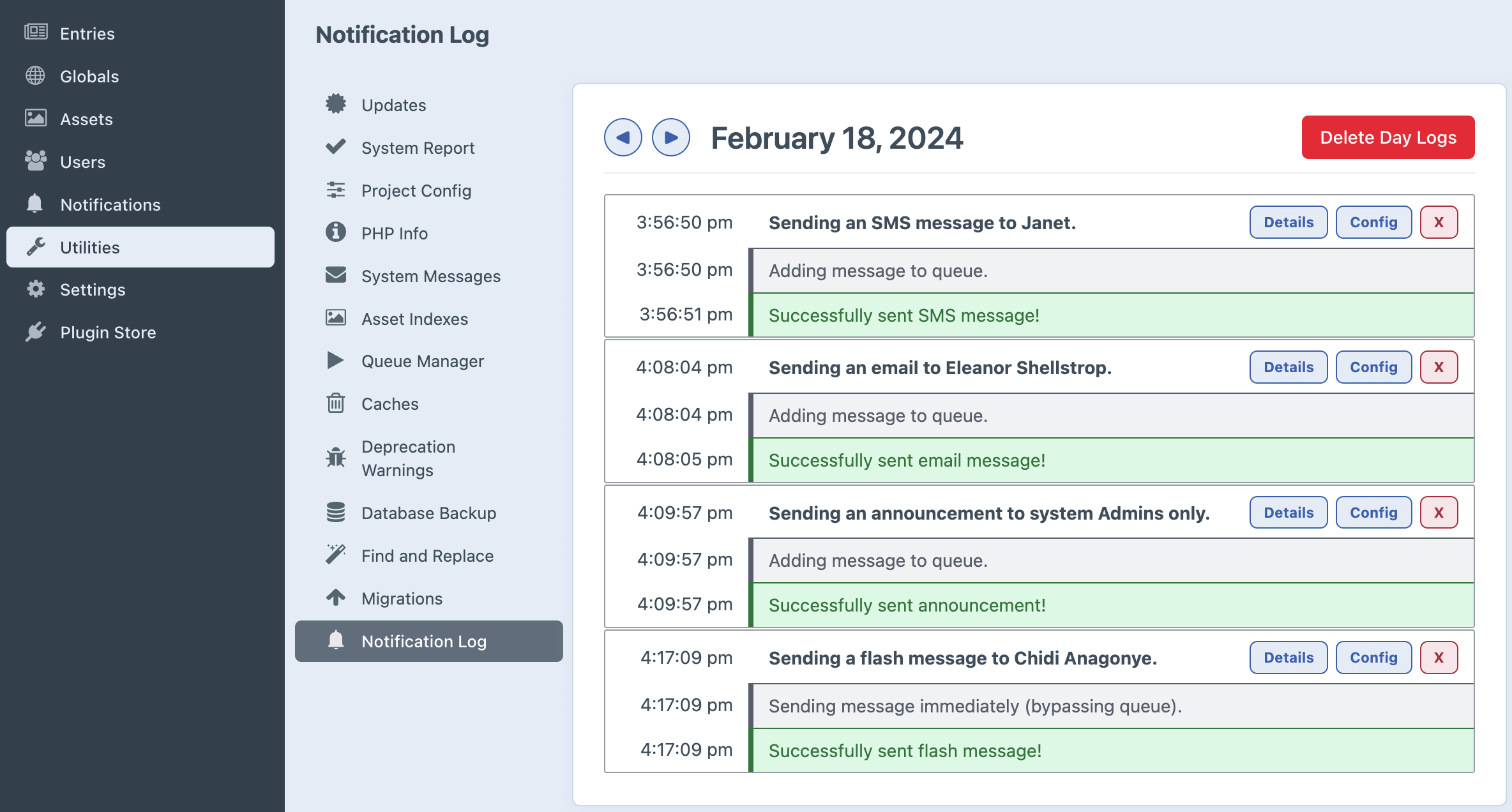Delete the SMS message to Janet log
Screen dimensions: 1512x812
[x=1439, y=222]
